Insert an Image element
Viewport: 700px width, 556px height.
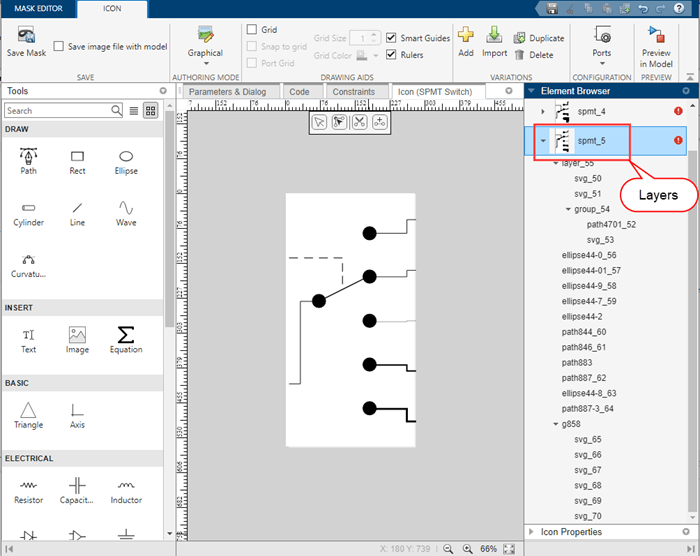77,340
